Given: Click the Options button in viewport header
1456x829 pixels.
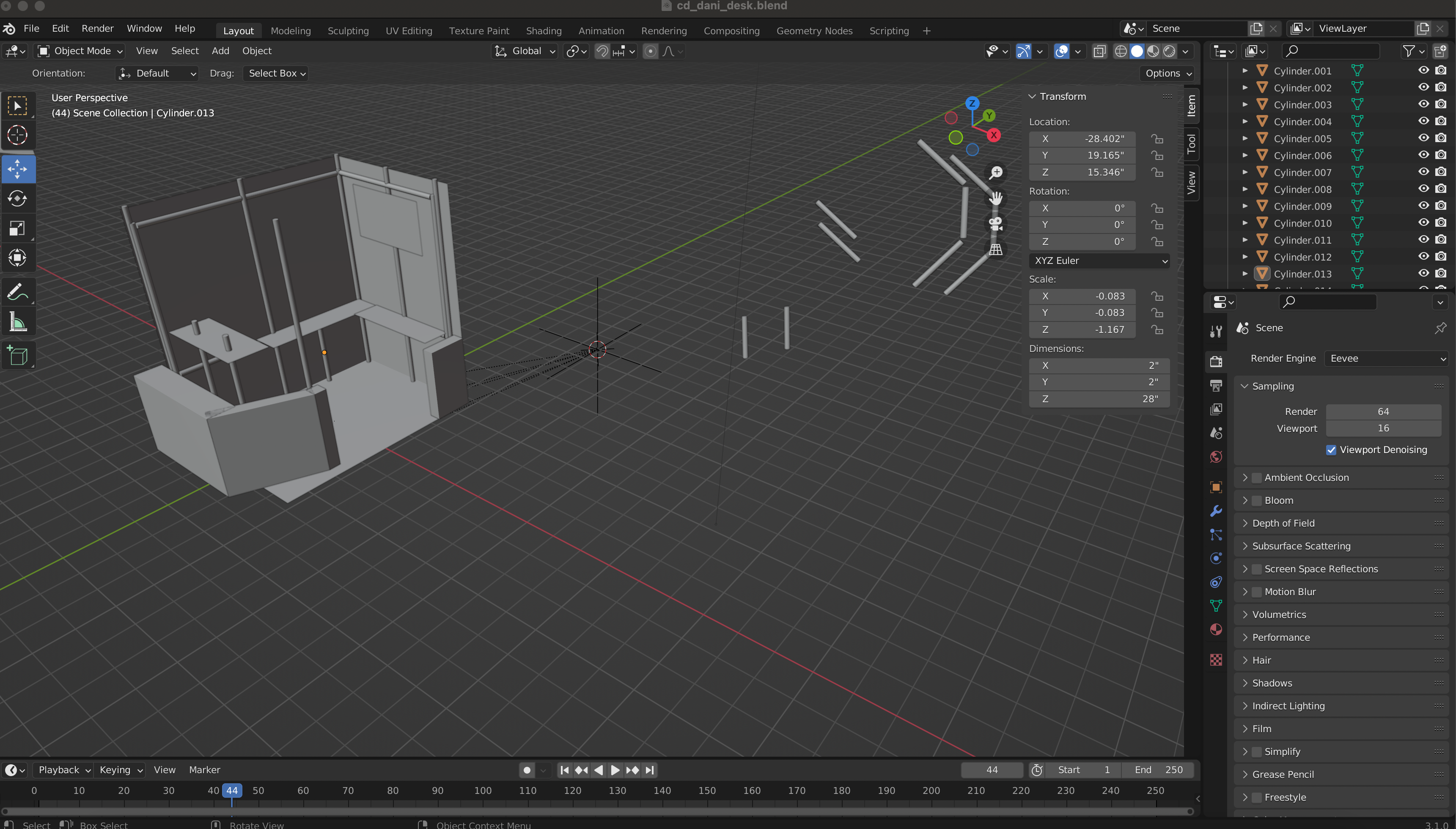Looking at the screenshot, I should tap(1168, 74).
